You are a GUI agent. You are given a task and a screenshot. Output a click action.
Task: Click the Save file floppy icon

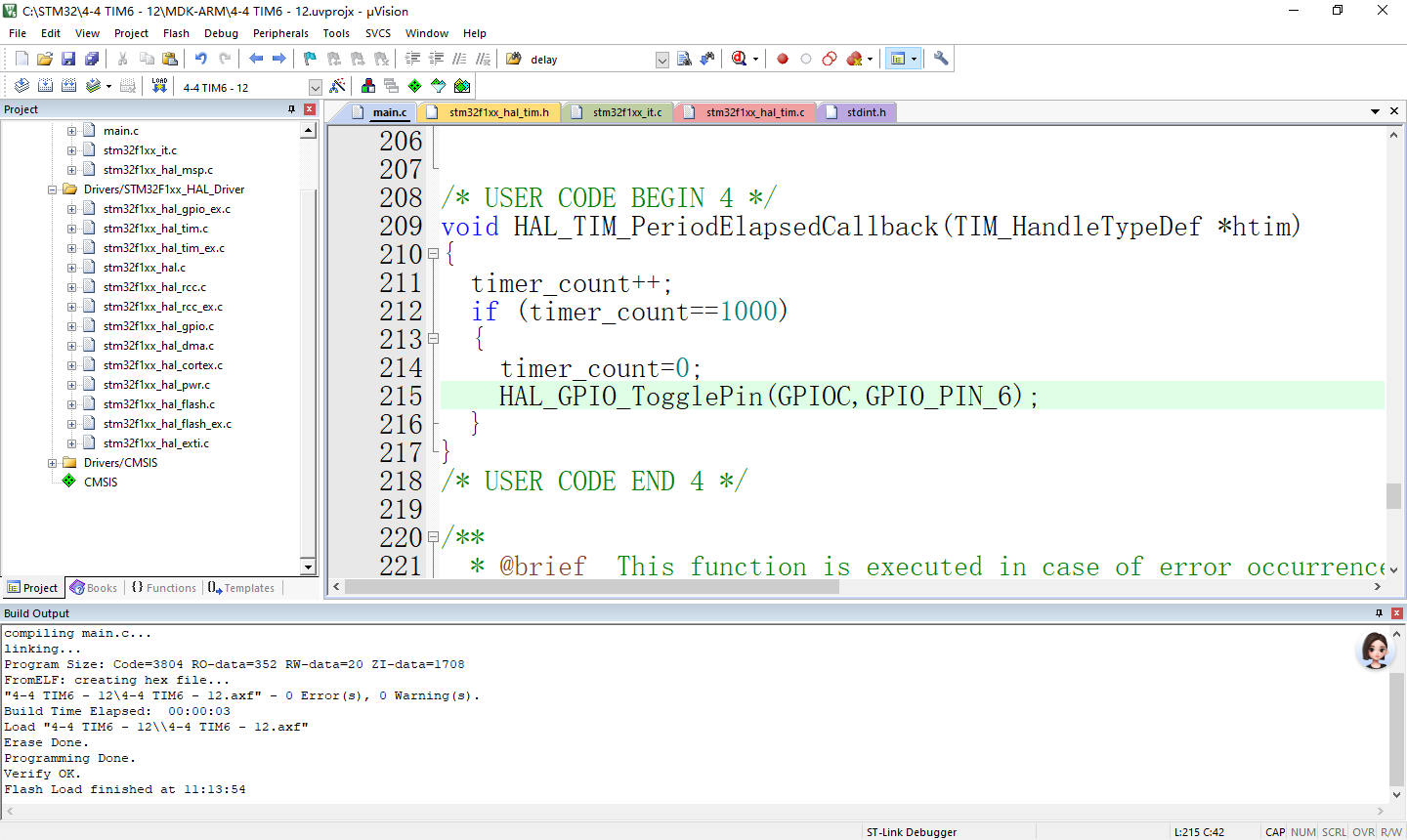pyautogui.click(x=68, y=59)
